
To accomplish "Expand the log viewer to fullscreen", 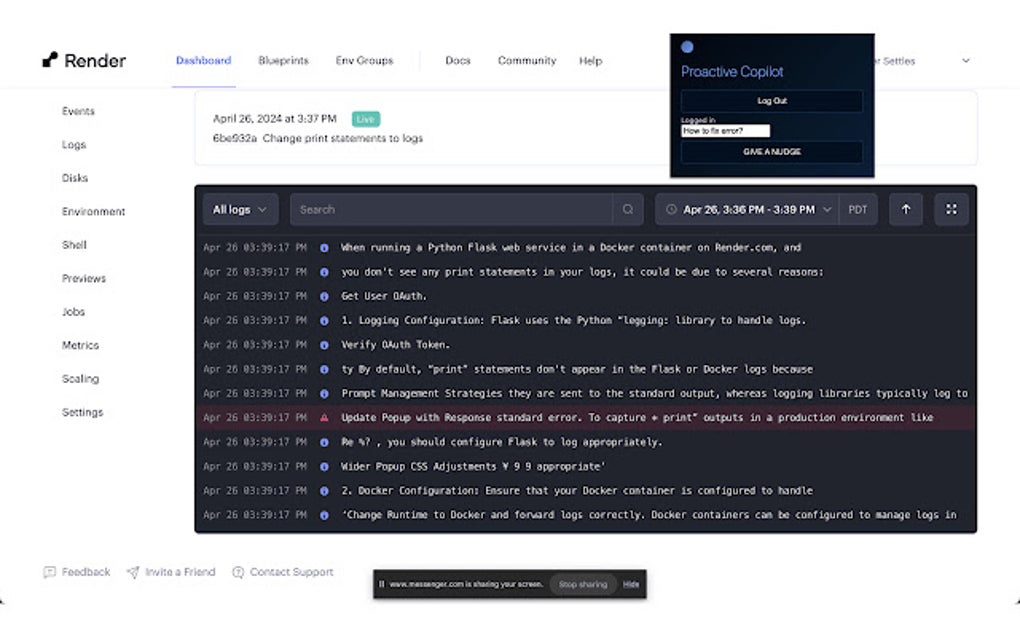I will click(951, 209).
